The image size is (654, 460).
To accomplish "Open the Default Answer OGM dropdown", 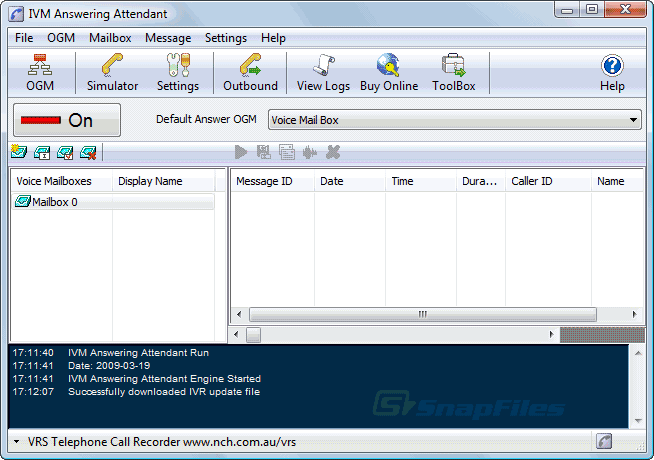I will pos(455,120).
